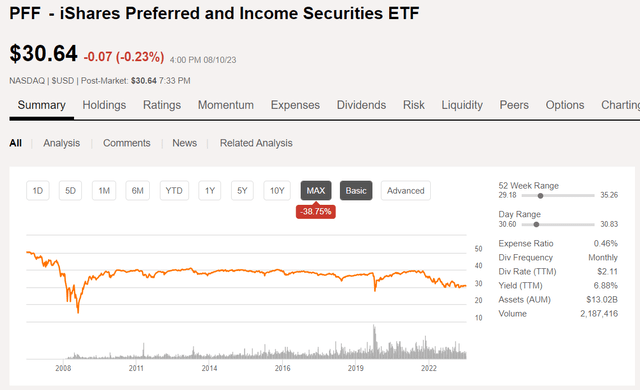
Task: Go to the Expenses tab
Action: pos(295,105)
